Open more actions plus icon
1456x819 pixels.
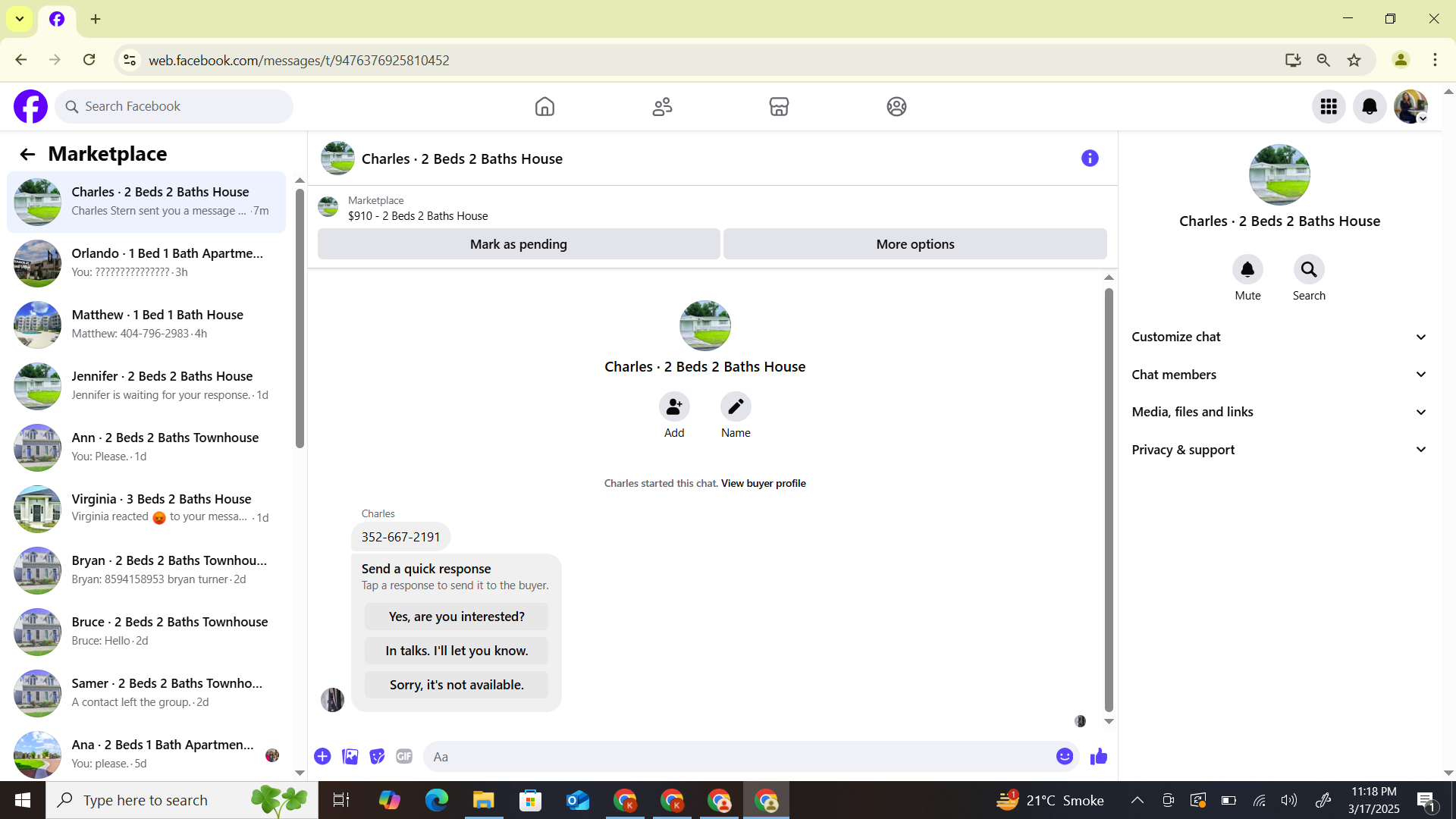point(322,756)
